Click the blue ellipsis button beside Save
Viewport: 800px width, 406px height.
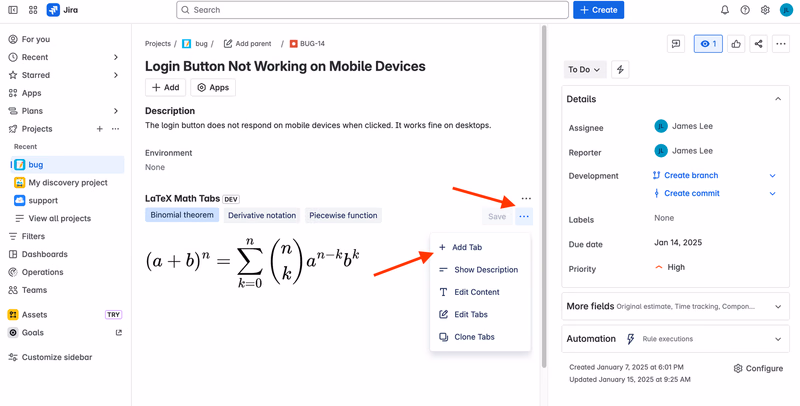(524, 217)
